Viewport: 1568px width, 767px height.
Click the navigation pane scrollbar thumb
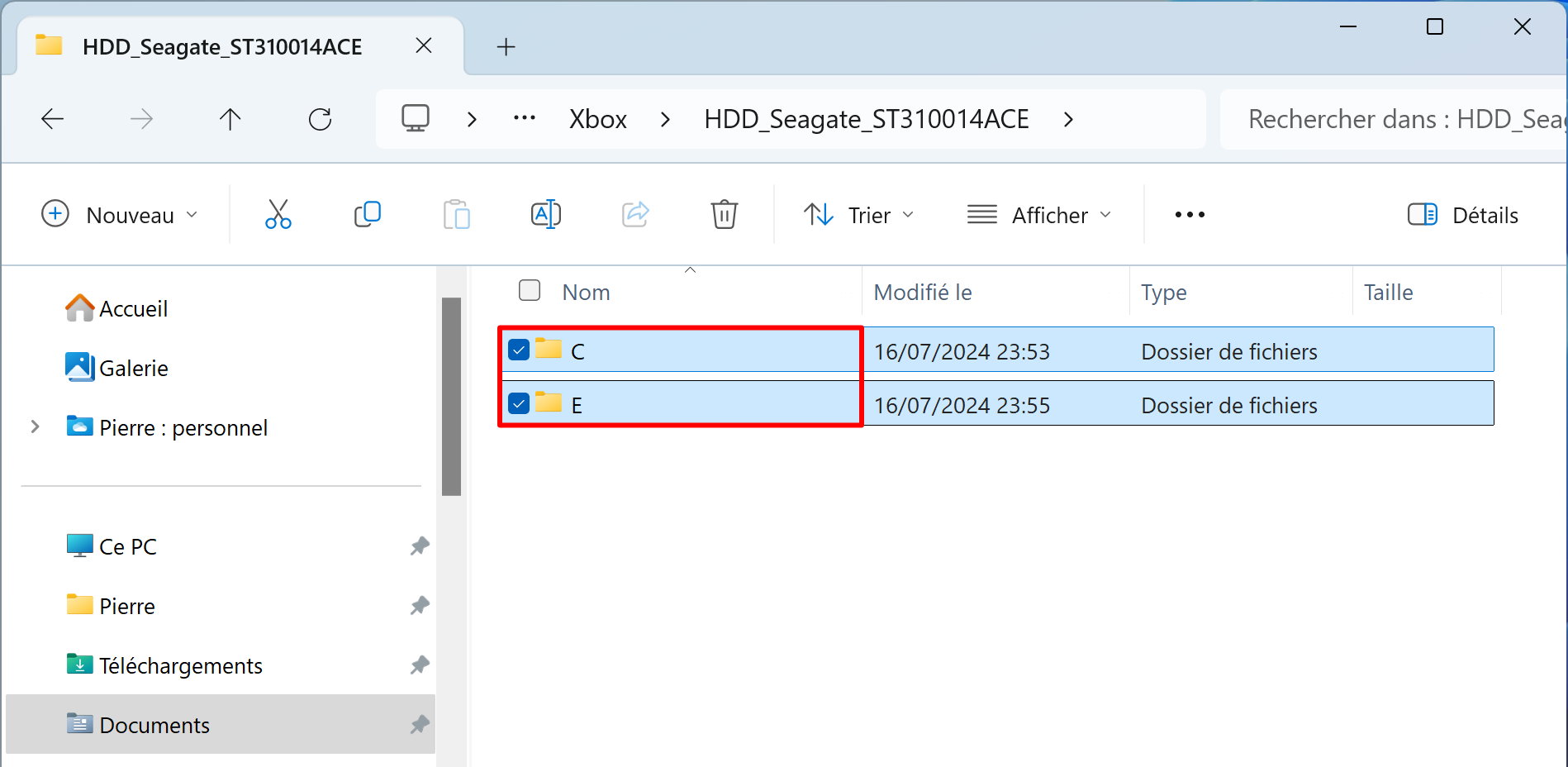pos(451,397)
